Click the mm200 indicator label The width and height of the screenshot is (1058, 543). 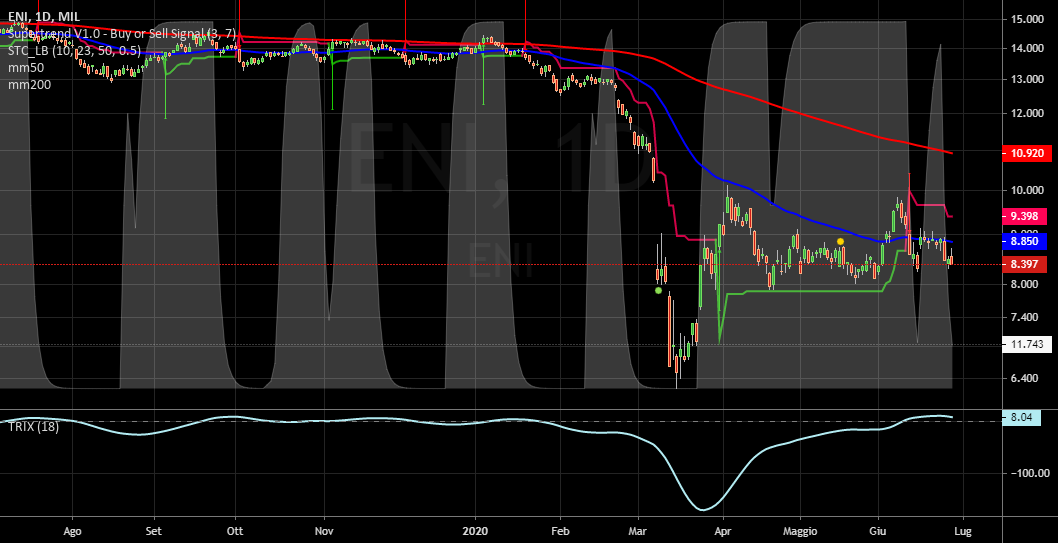pos(29,84)
